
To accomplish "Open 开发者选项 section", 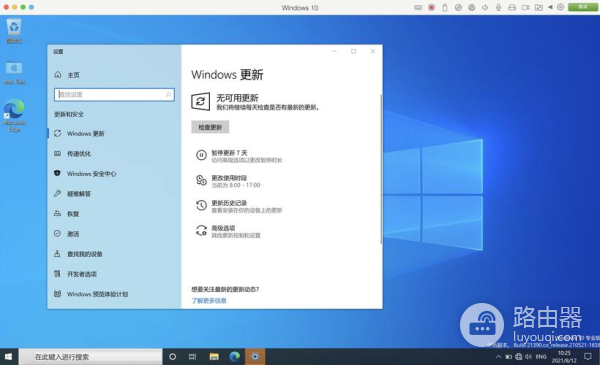I will coord(114,274).
